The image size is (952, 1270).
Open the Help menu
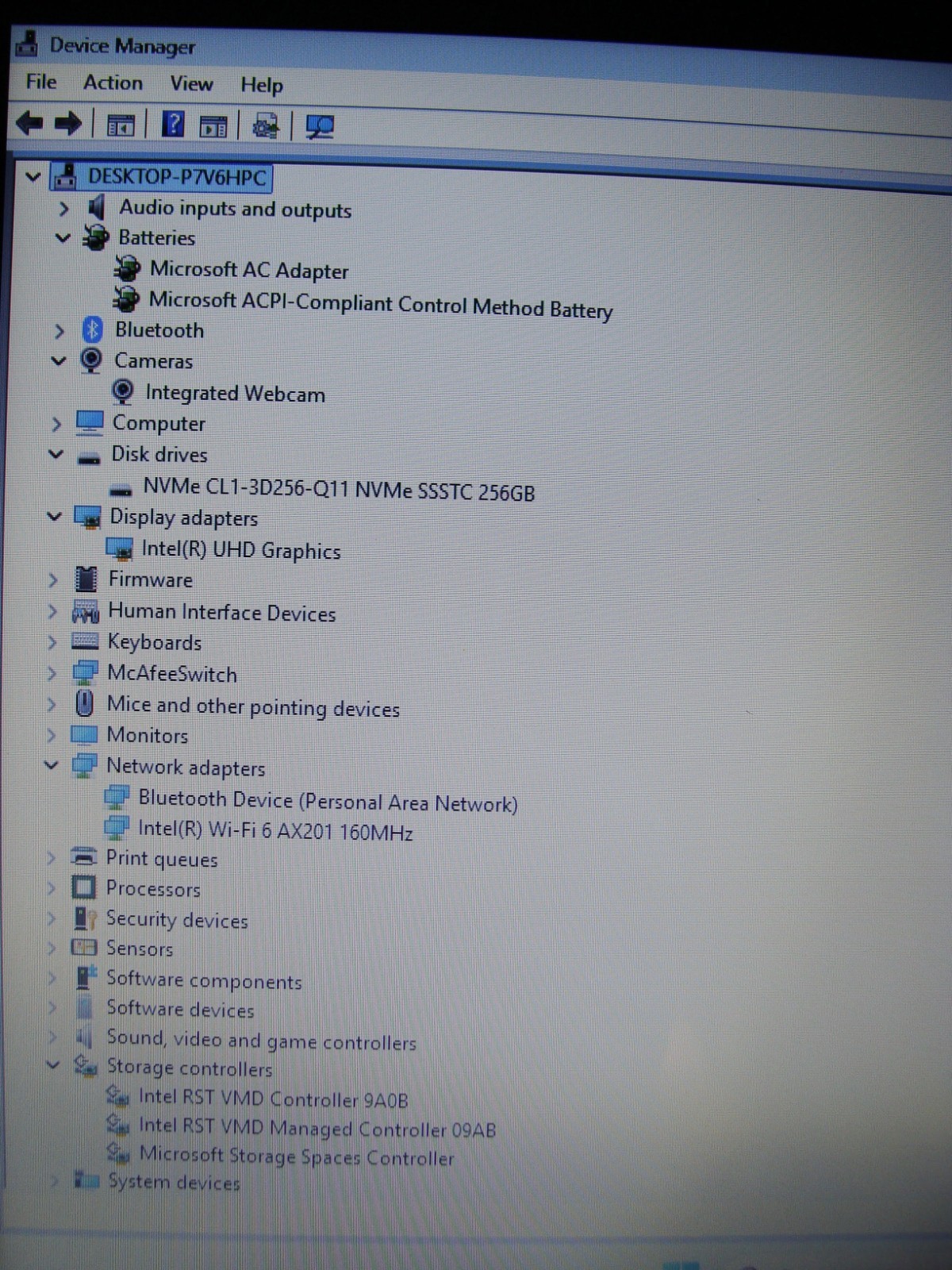point(262,84)
